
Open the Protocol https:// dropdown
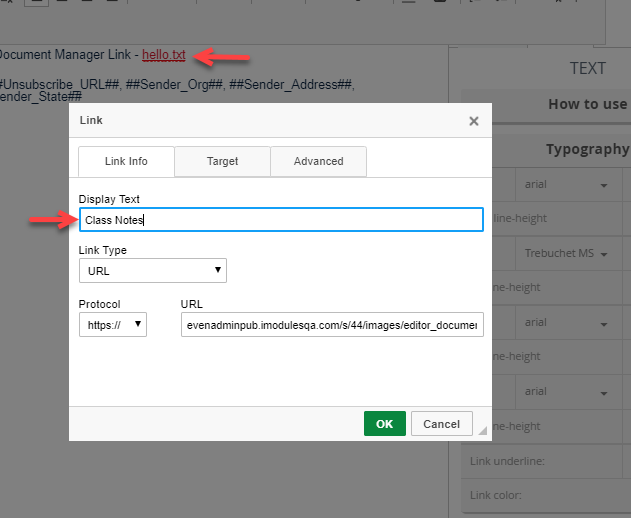[x=113, y=325]
